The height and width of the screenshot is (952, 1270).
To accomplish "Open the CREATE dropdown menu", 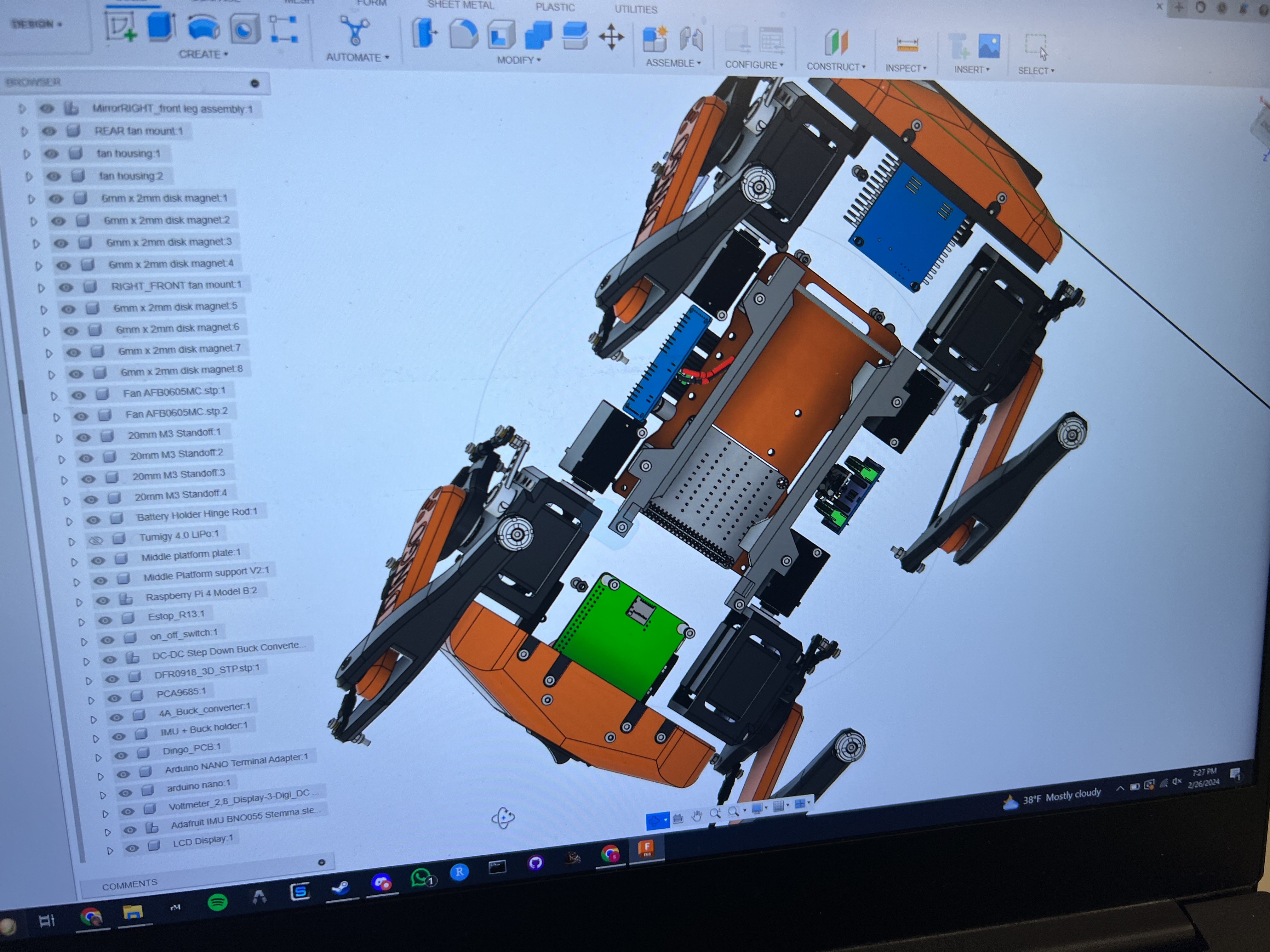I will click(x=203, y=54).
